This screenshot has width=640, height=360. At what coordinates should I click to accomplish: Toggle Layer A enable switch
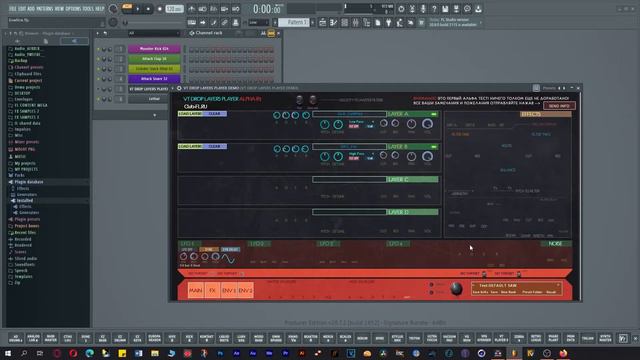click(x=433, y=114)
